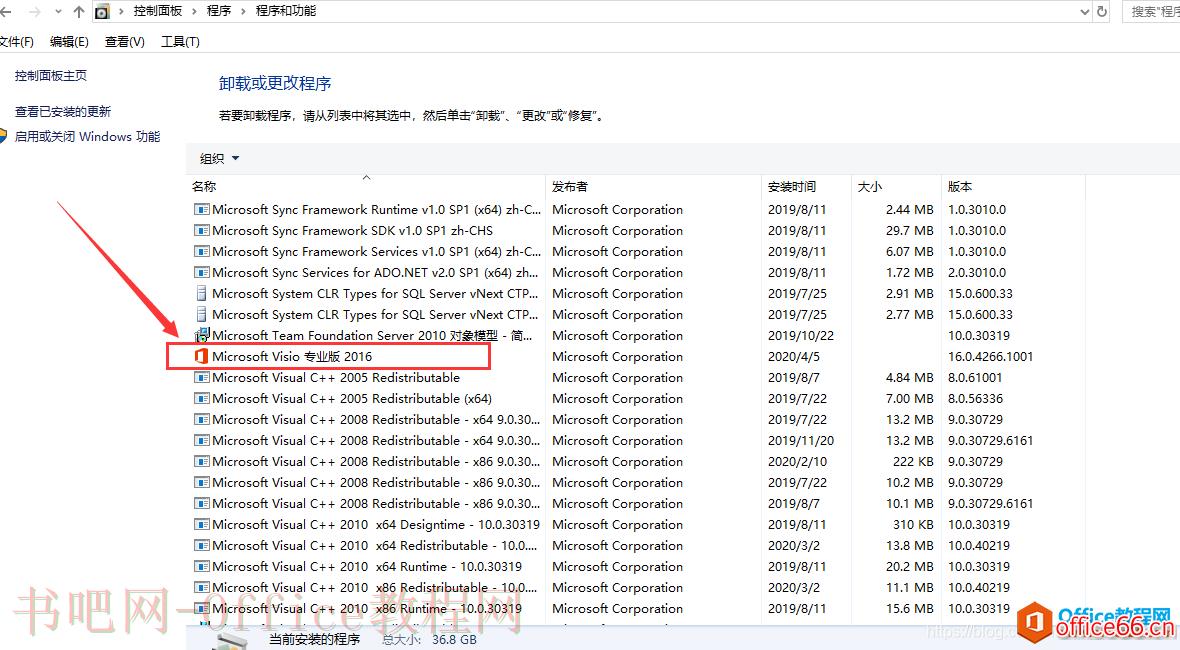
Task: Click icon of C++ 2010 x64 Redistributable
Action: 201,545
